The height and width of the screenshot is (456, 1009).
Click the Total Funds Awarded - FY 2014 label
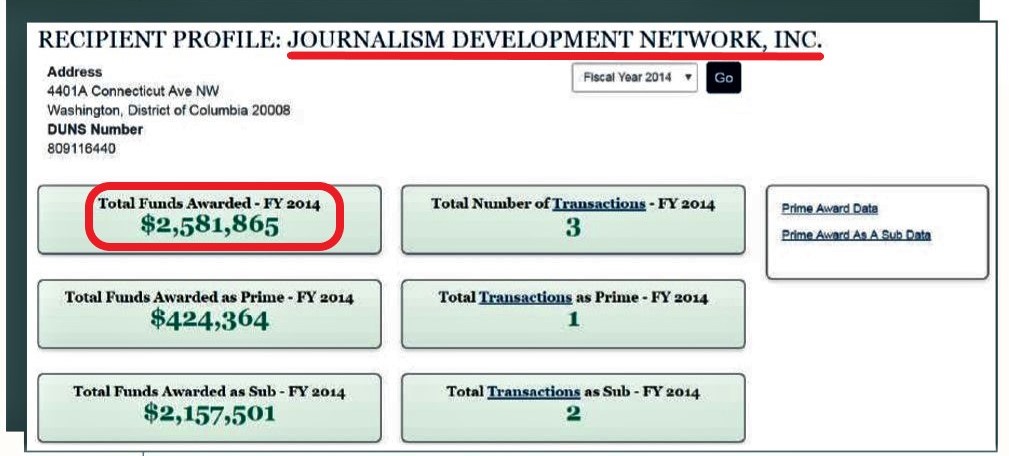coord(209,203)
